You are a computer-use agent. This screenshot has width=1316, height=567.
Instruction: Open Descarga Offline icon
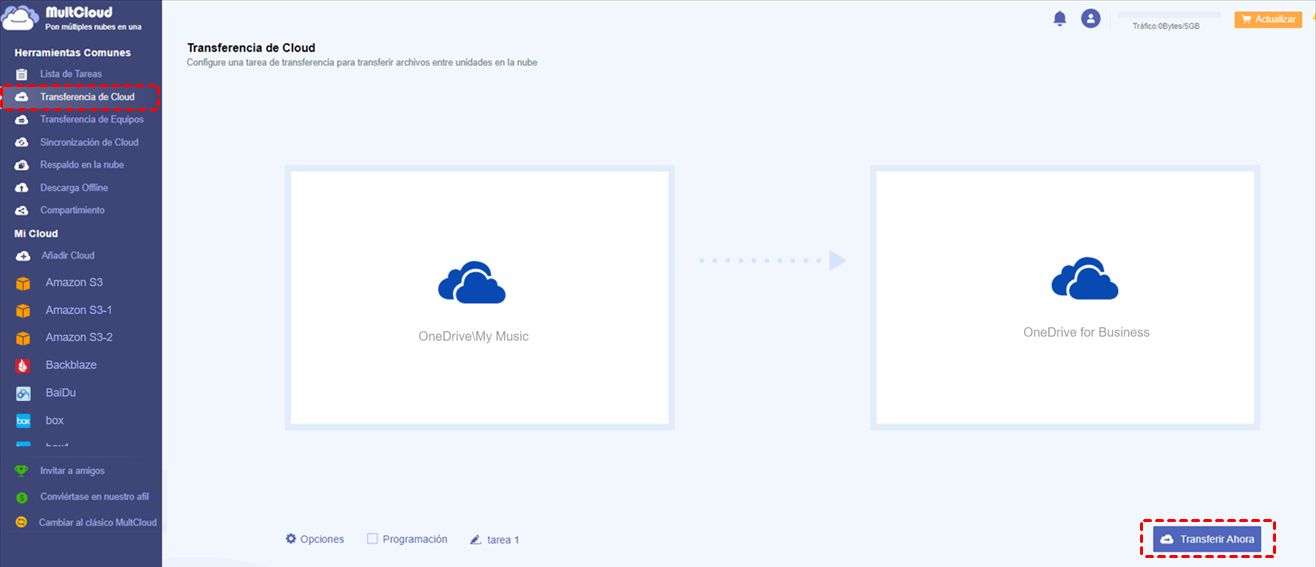tap(21, 188)
